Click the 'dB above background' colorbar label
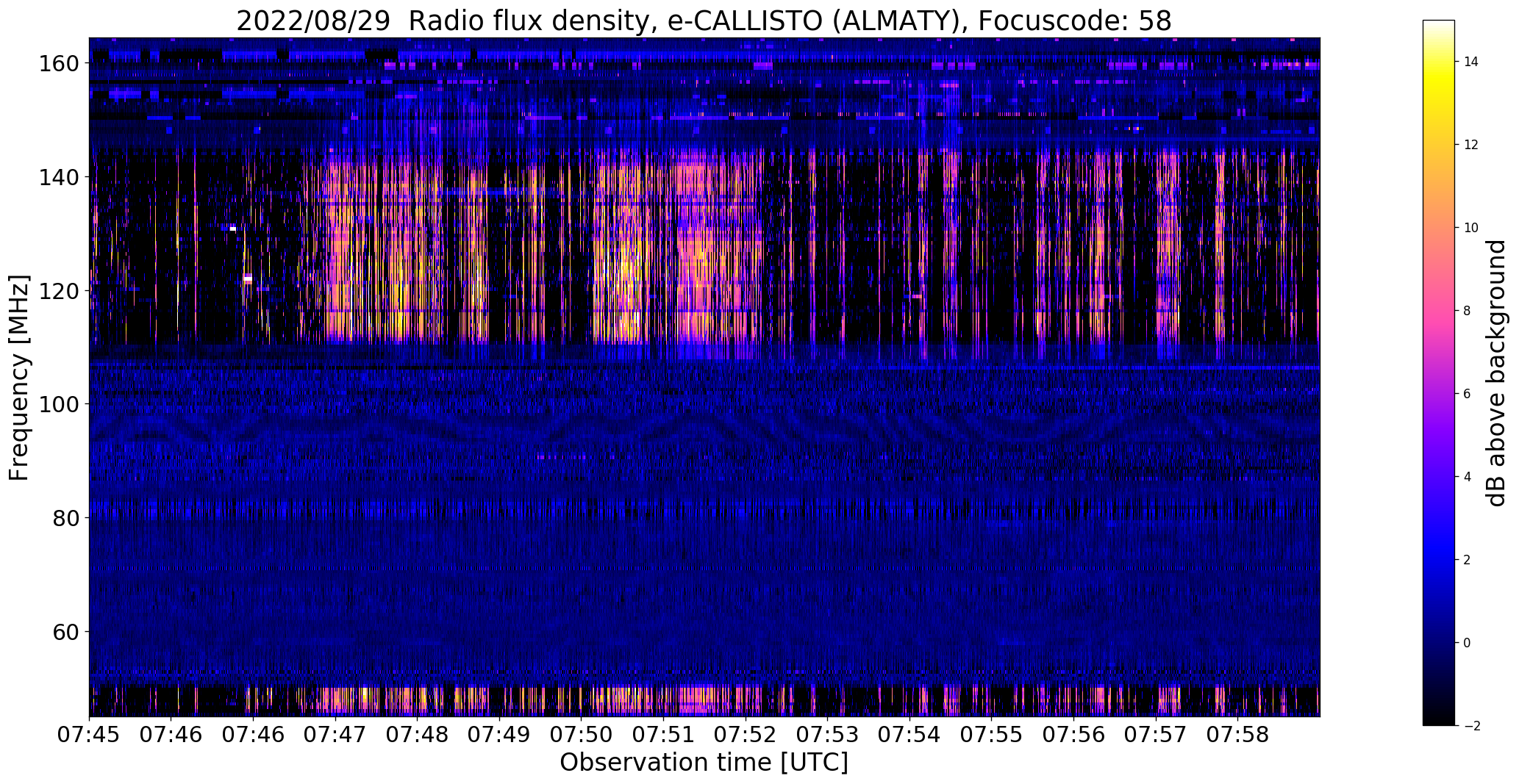 pos(1495,373)
